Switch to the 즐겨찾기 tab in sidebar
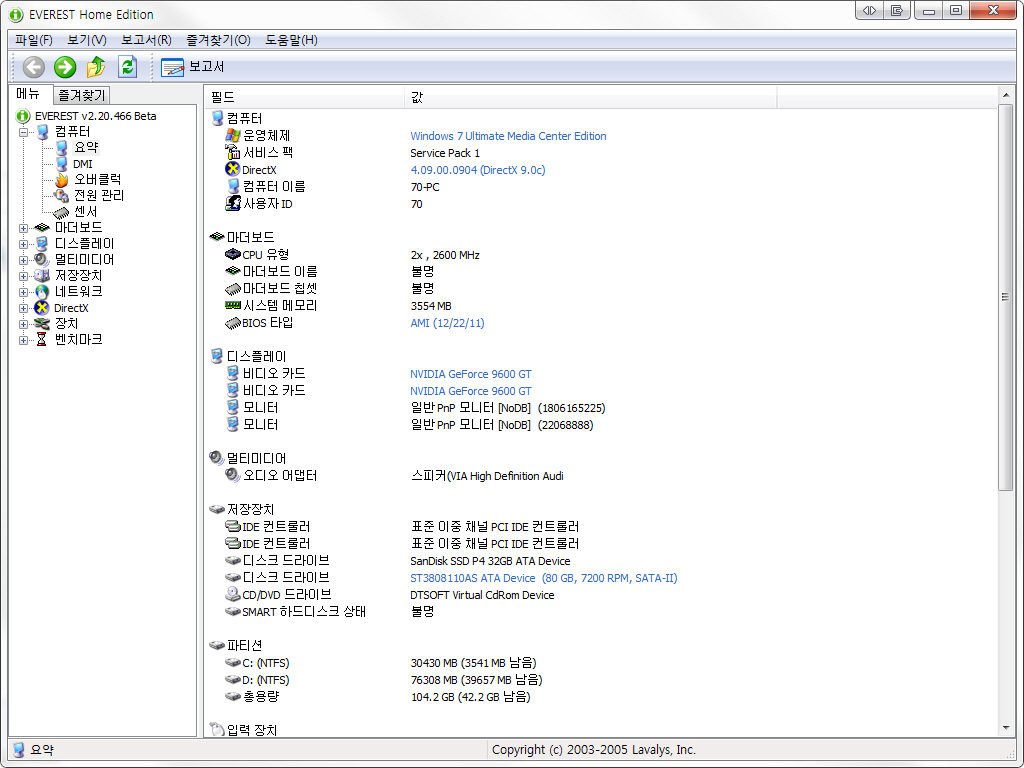The image size is (1024, 768). 82,95
